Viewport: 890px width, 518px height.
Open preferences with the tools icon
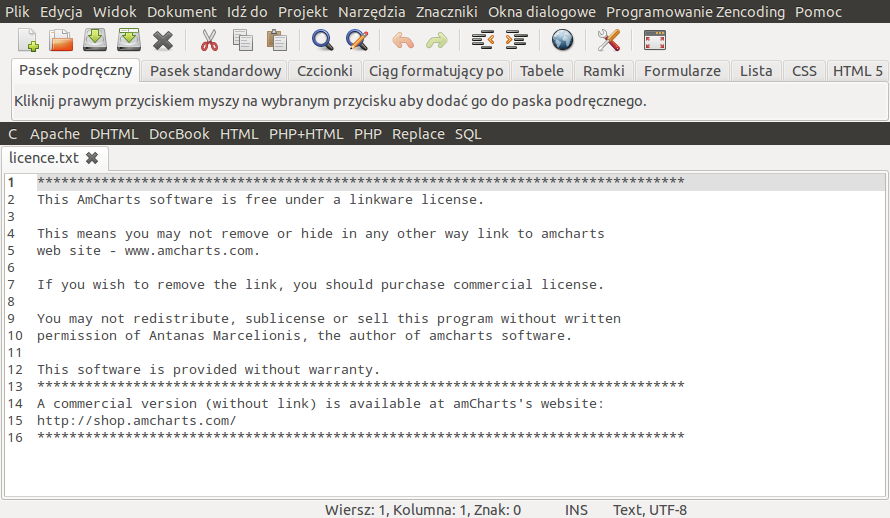[x=608, y=40]
